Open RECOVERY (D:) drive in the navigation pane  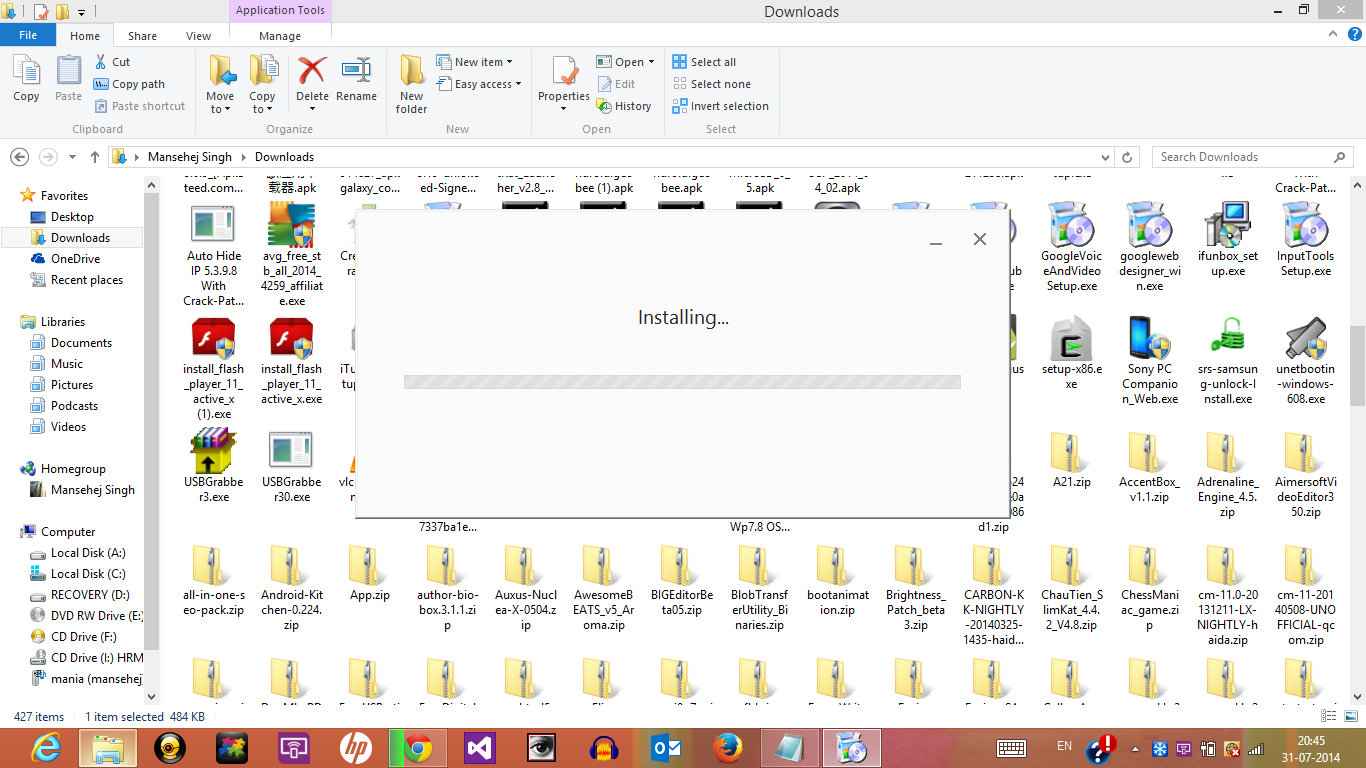point(90,595)
